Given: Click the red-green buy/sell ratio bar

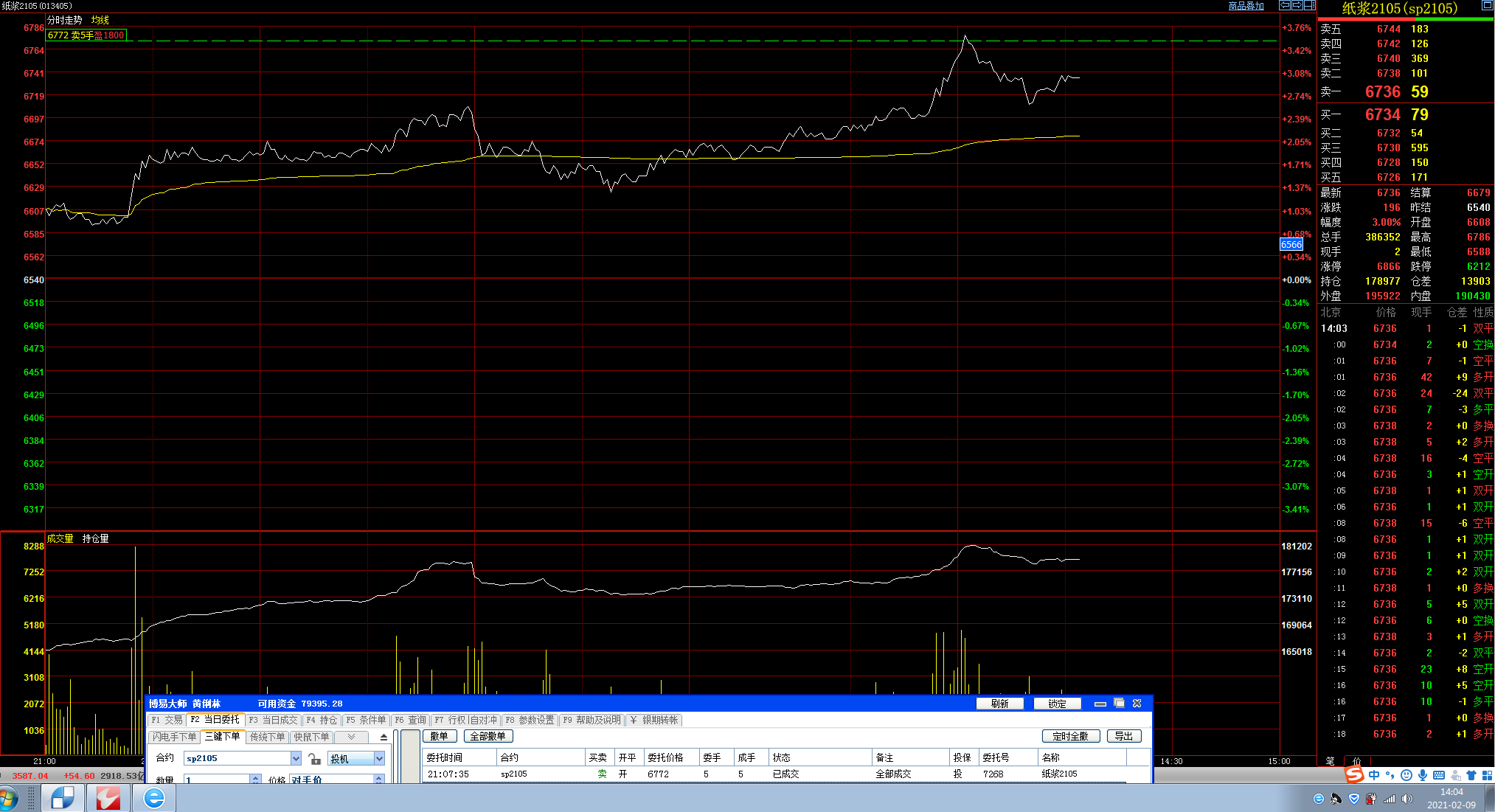Looking at the screenshot, I should [x=1405, y=19].
